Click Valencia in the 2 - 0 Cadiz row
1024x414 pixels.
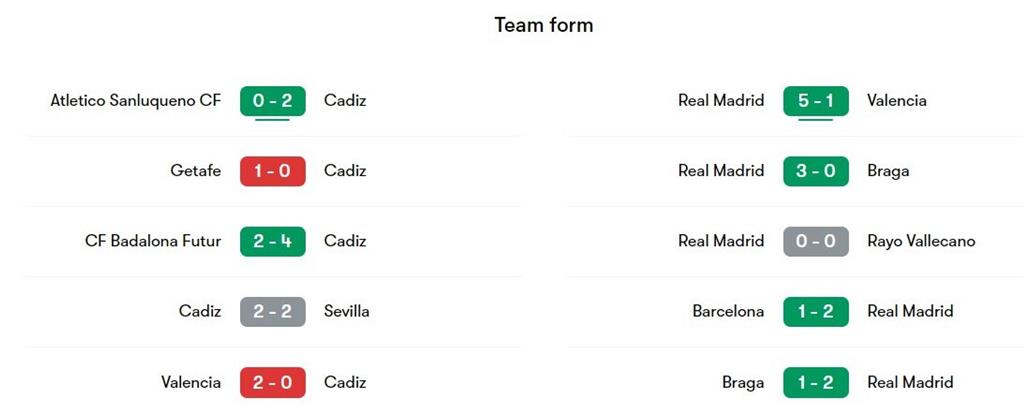(x=191, y=382)
